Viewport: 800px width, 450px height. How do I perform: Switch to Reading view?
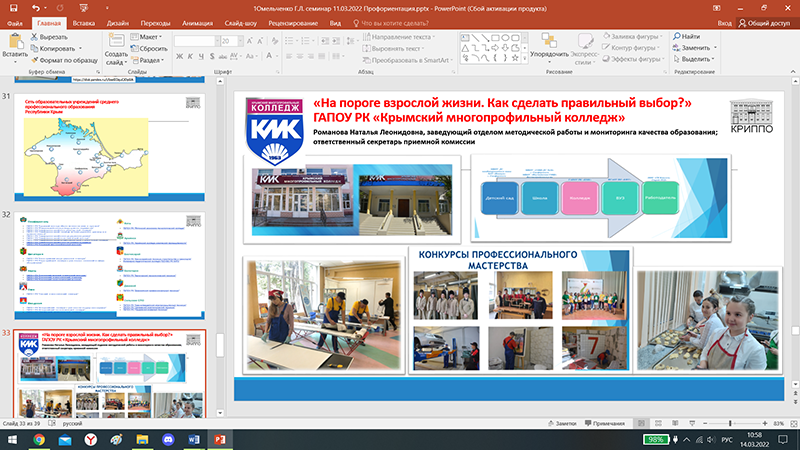(675, 423)
